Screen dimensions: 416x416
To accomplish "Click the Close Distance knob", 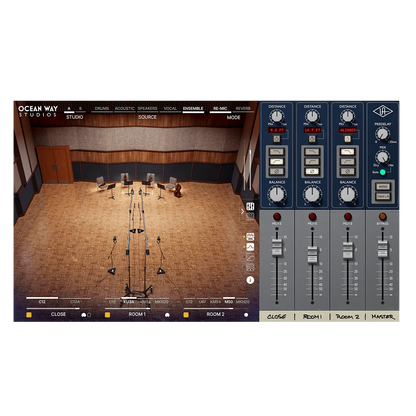I will pyautogui.click(x=277, y=116).
